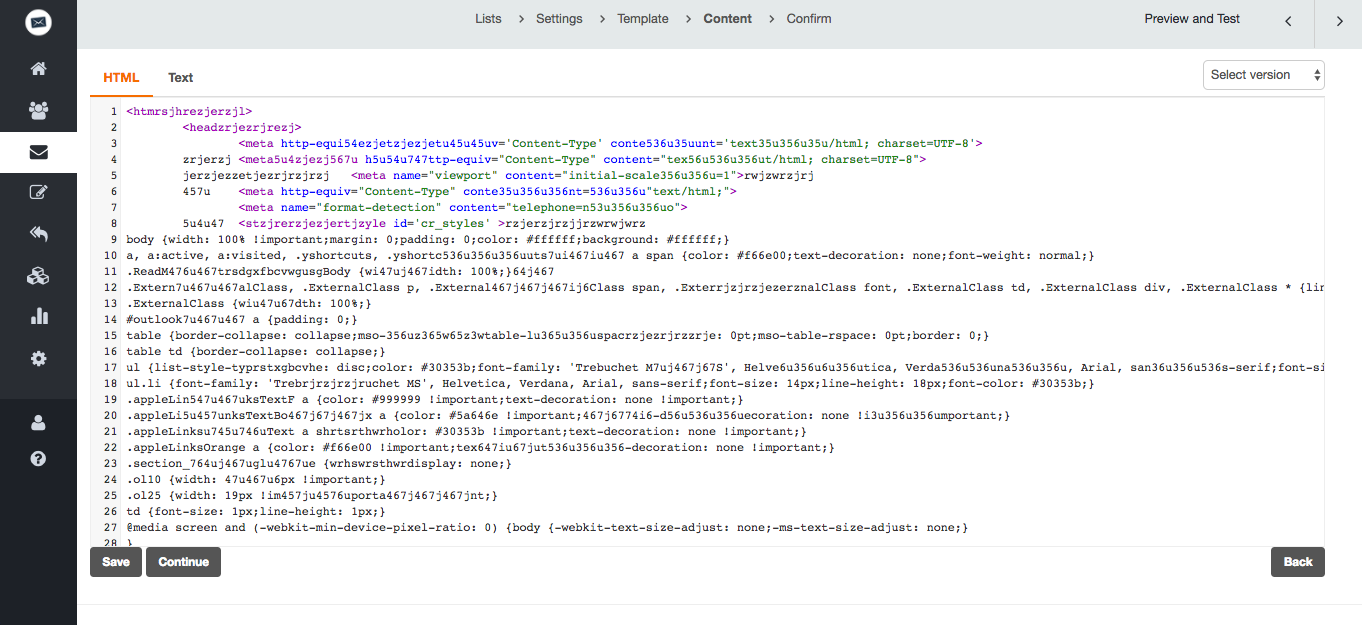Click the meta name="viewport" line

[x=498, y=176]
